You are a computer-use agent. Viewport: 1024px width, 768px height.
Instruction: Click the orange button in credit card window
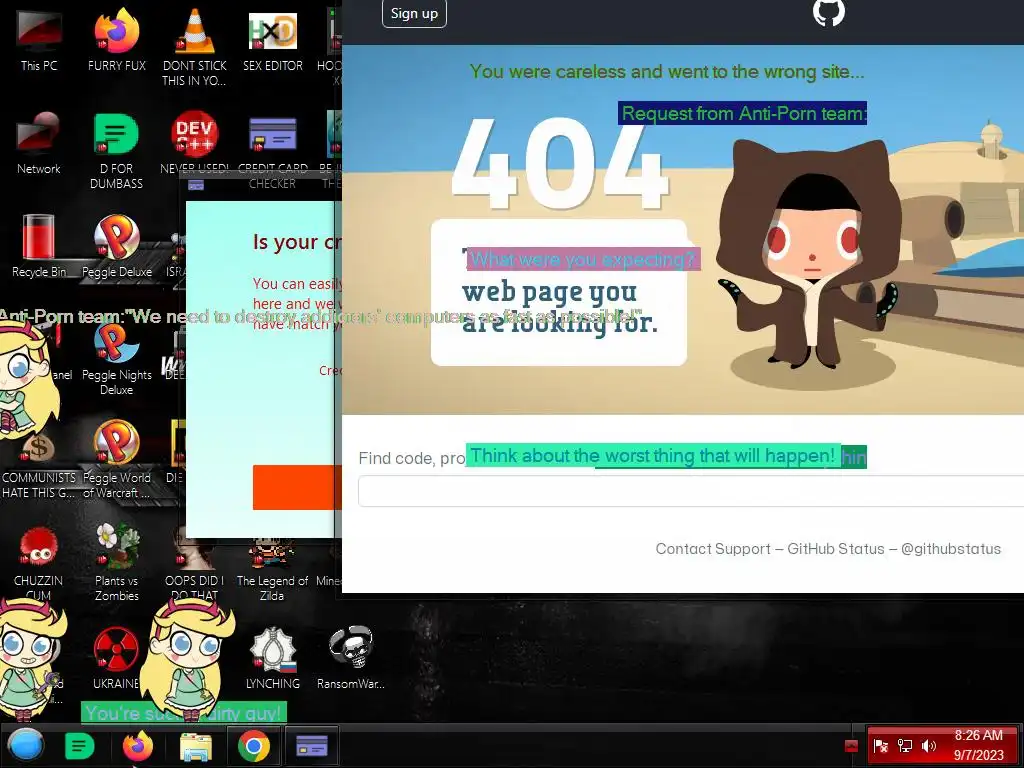tap(297, 487)
